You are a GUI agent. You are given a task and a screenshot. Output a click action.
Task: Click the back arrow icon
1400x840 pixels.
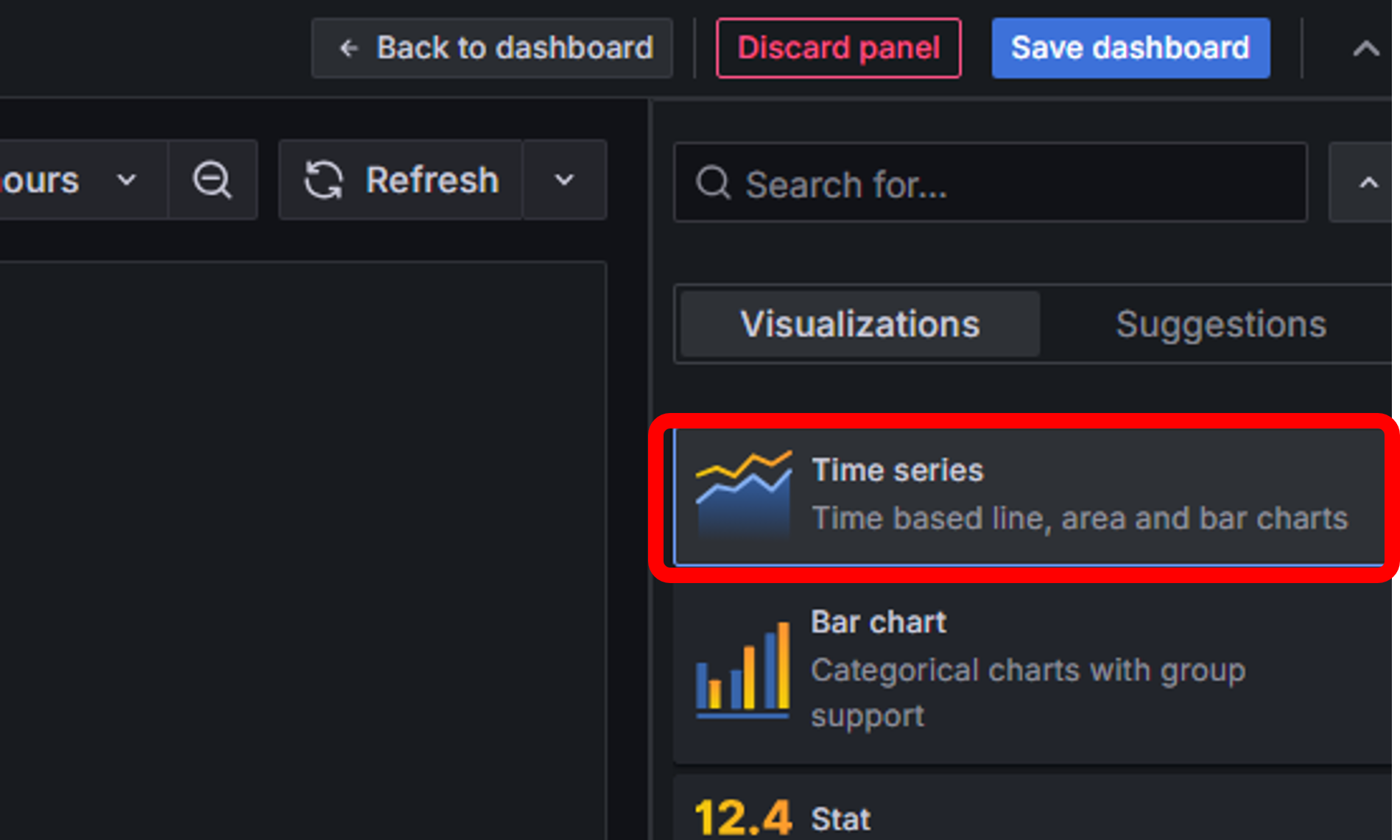348,49
